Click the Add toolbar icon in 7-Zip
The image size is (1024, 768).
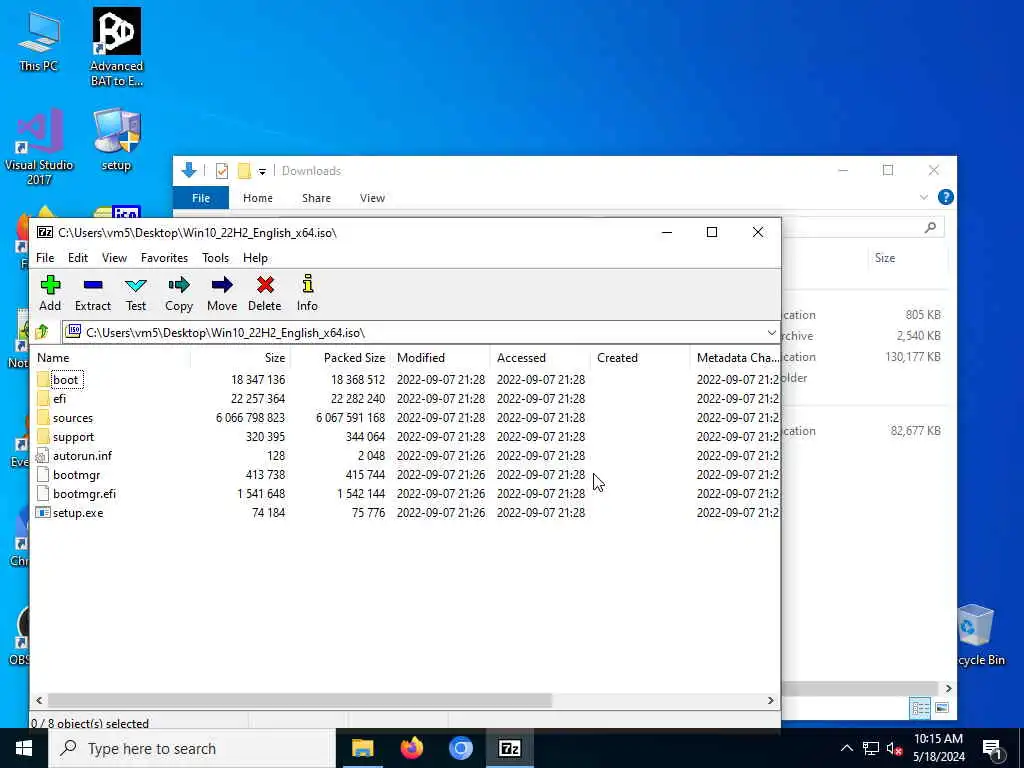pos(50,285)
